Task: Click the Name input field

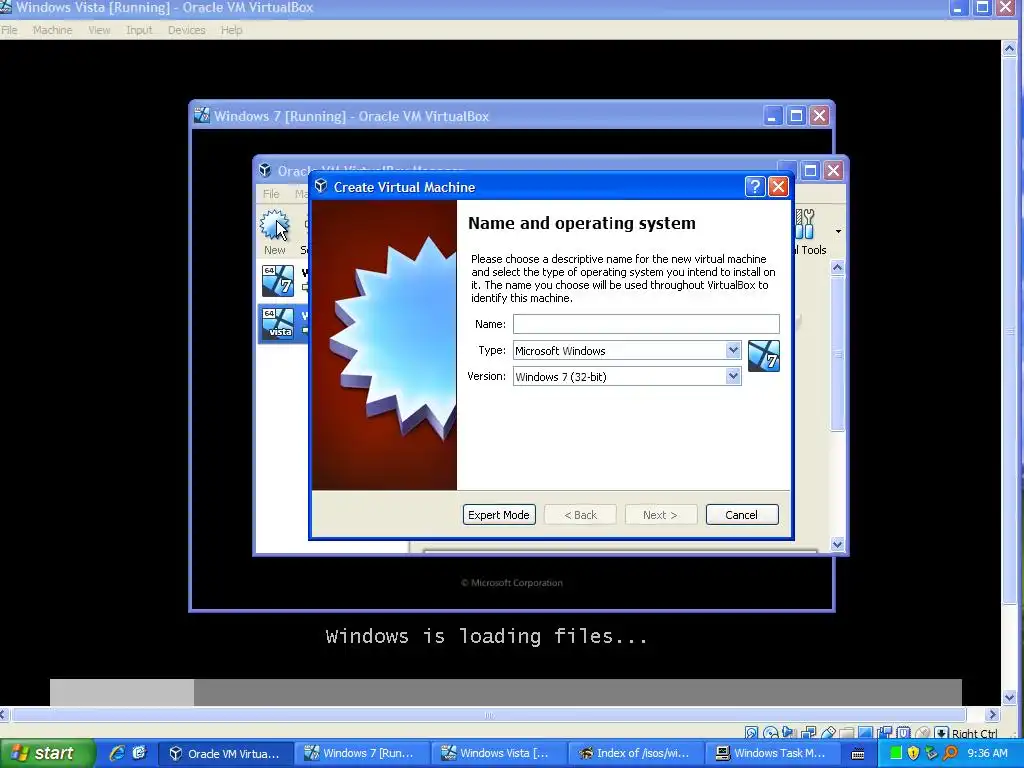Action: [646, 324]
